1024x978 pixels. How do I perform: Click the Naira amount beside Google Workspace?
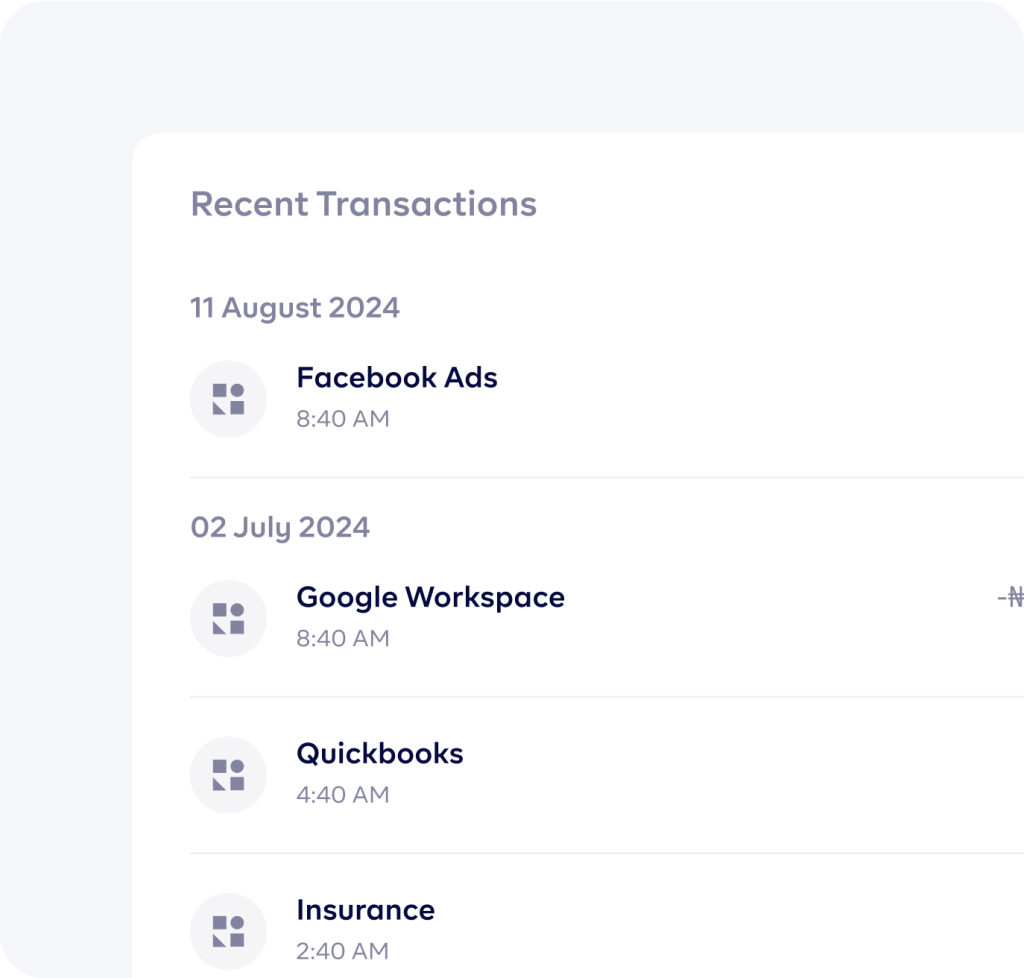point(1011,598)
